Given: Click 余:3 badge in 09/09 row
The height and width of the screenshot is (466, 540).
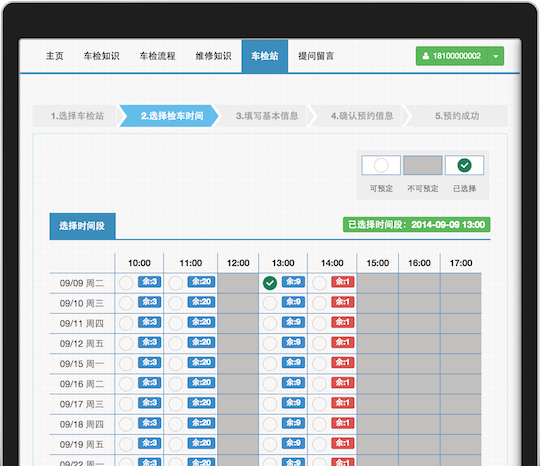Looking at the screenshot, I should tap(149, 282).
